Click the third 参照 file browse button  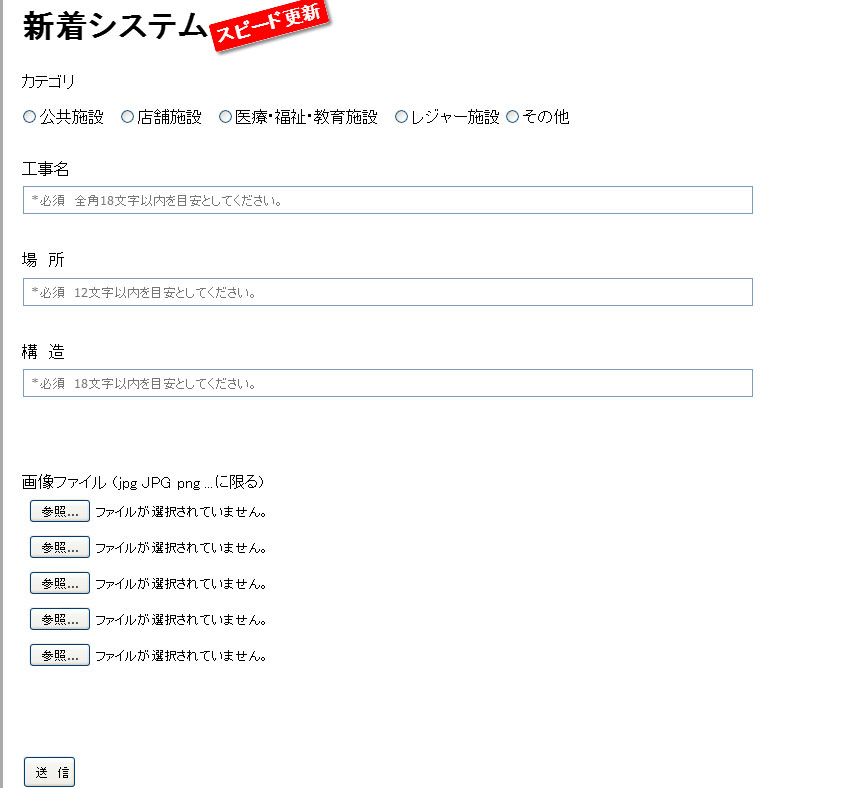pyautogui.click(x=58, y=583)
